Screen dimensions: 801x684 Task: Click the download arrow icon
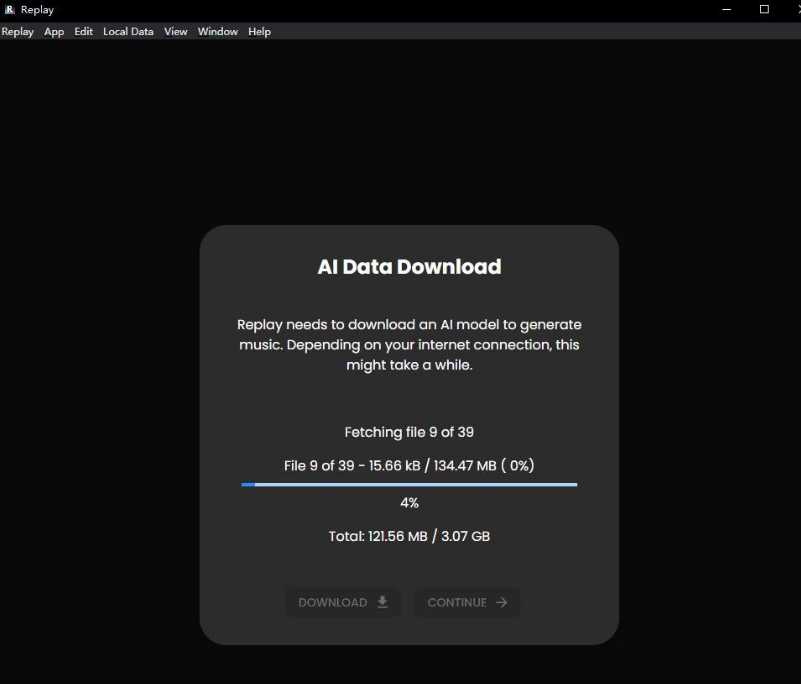(x=382, y=602)
